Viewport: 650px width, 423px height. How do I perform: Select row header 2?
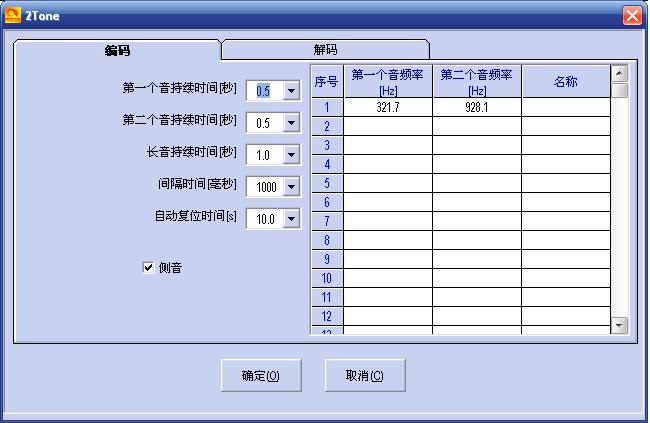click(327, 126)
